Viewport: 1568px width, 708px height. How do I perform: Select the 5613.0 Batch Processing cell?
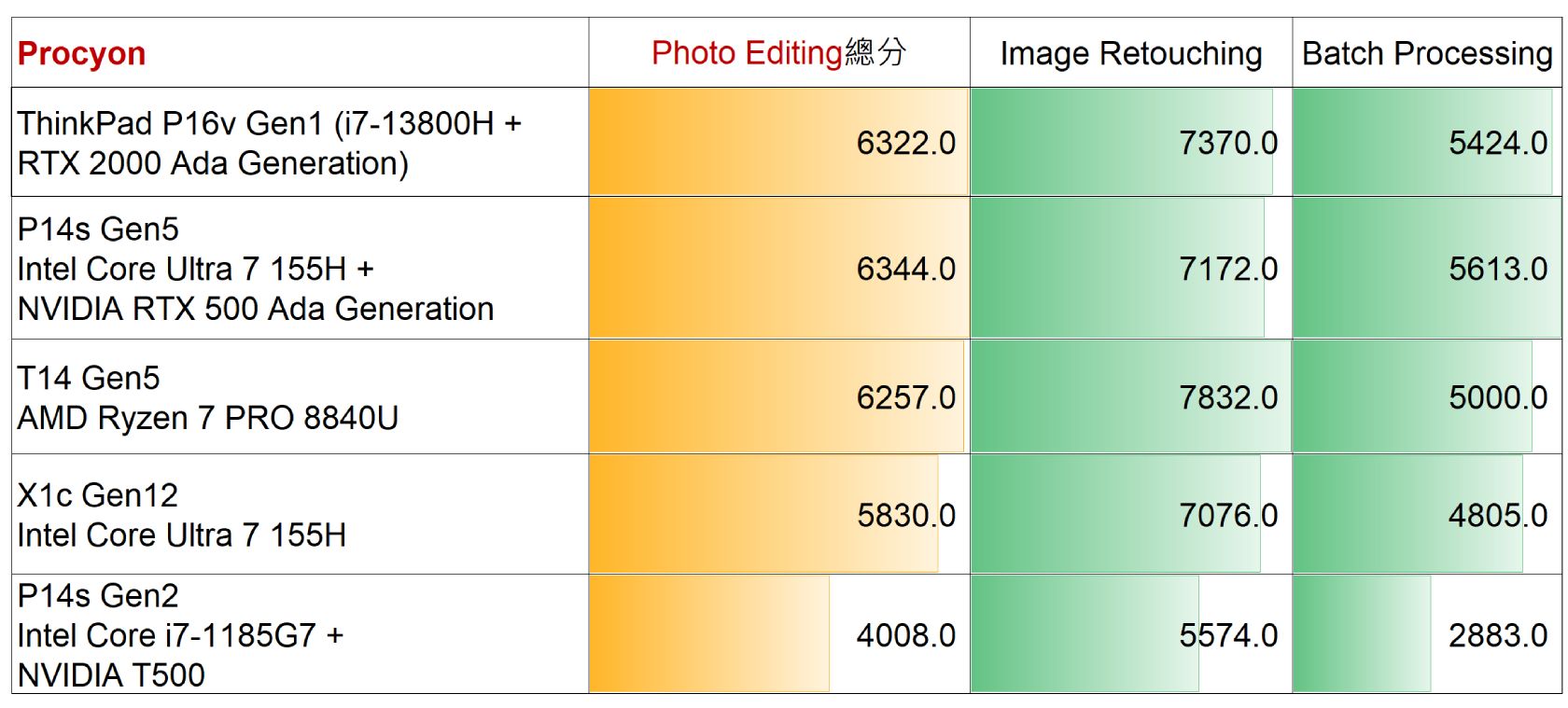(x=1427, y=269)
